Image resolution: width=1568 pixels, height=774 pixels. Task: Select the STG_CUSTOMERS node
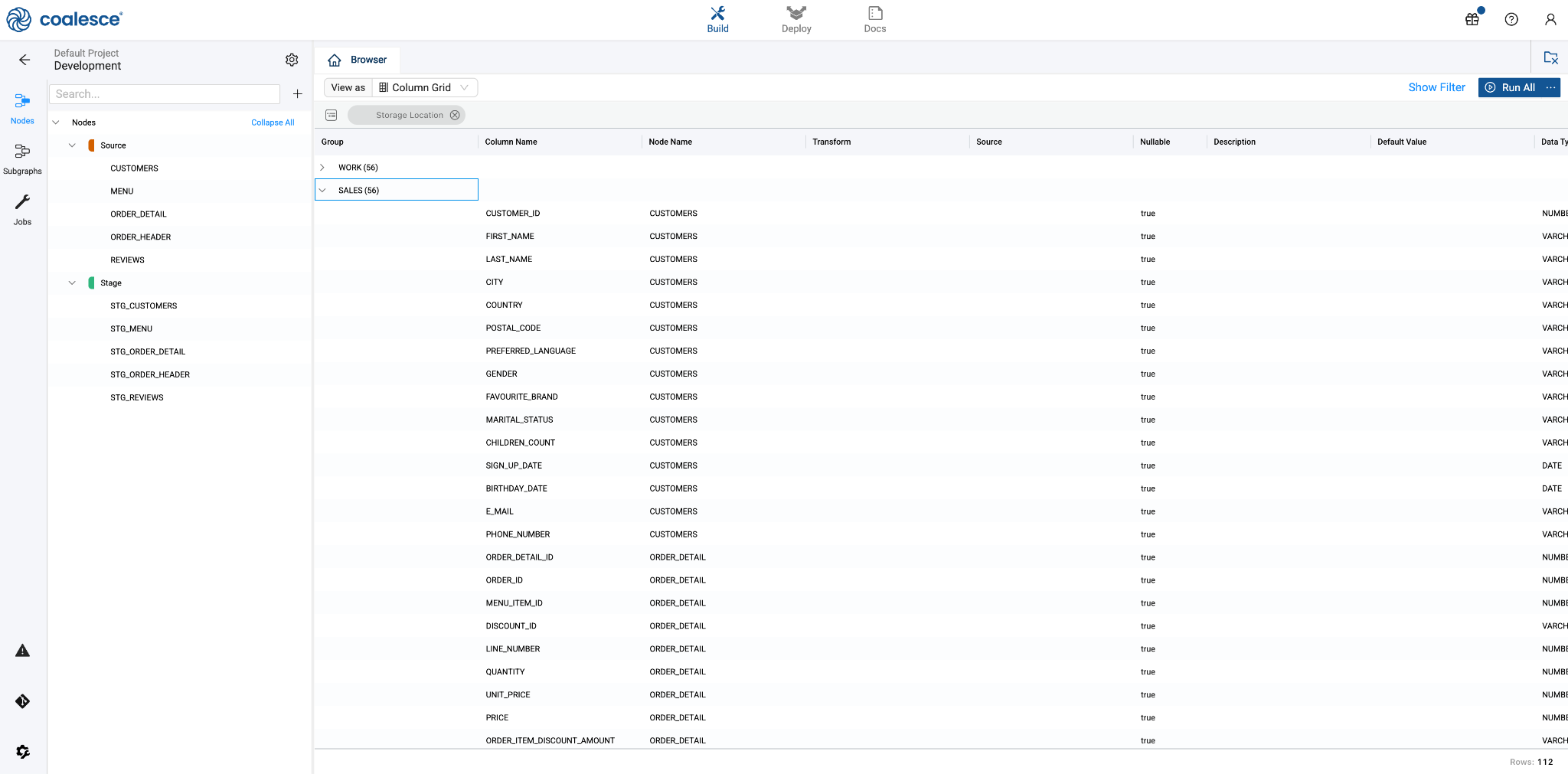pos(144,306)
